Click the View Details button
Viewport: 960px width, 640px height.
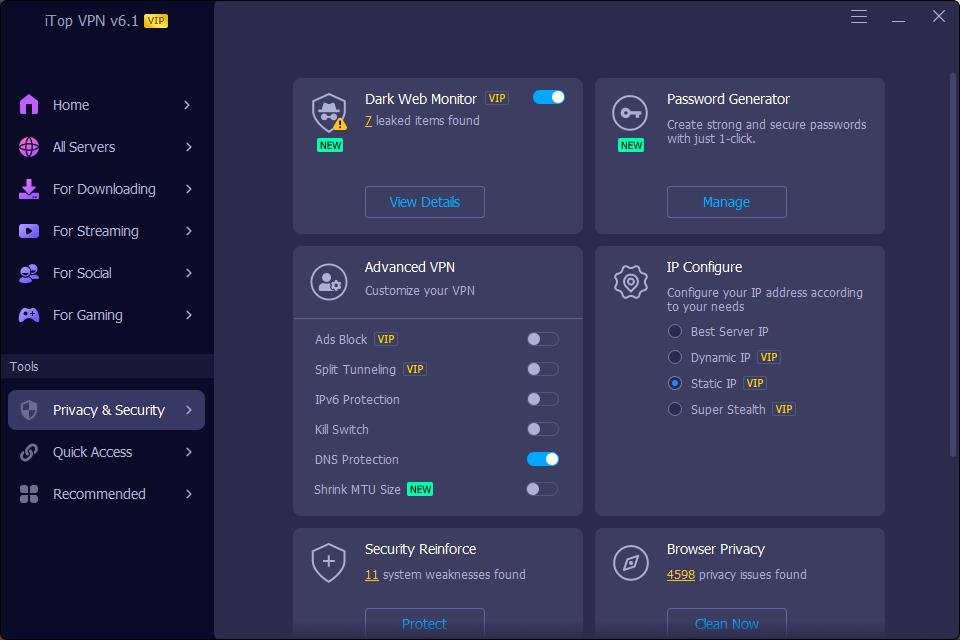click(x=424, y=202)
